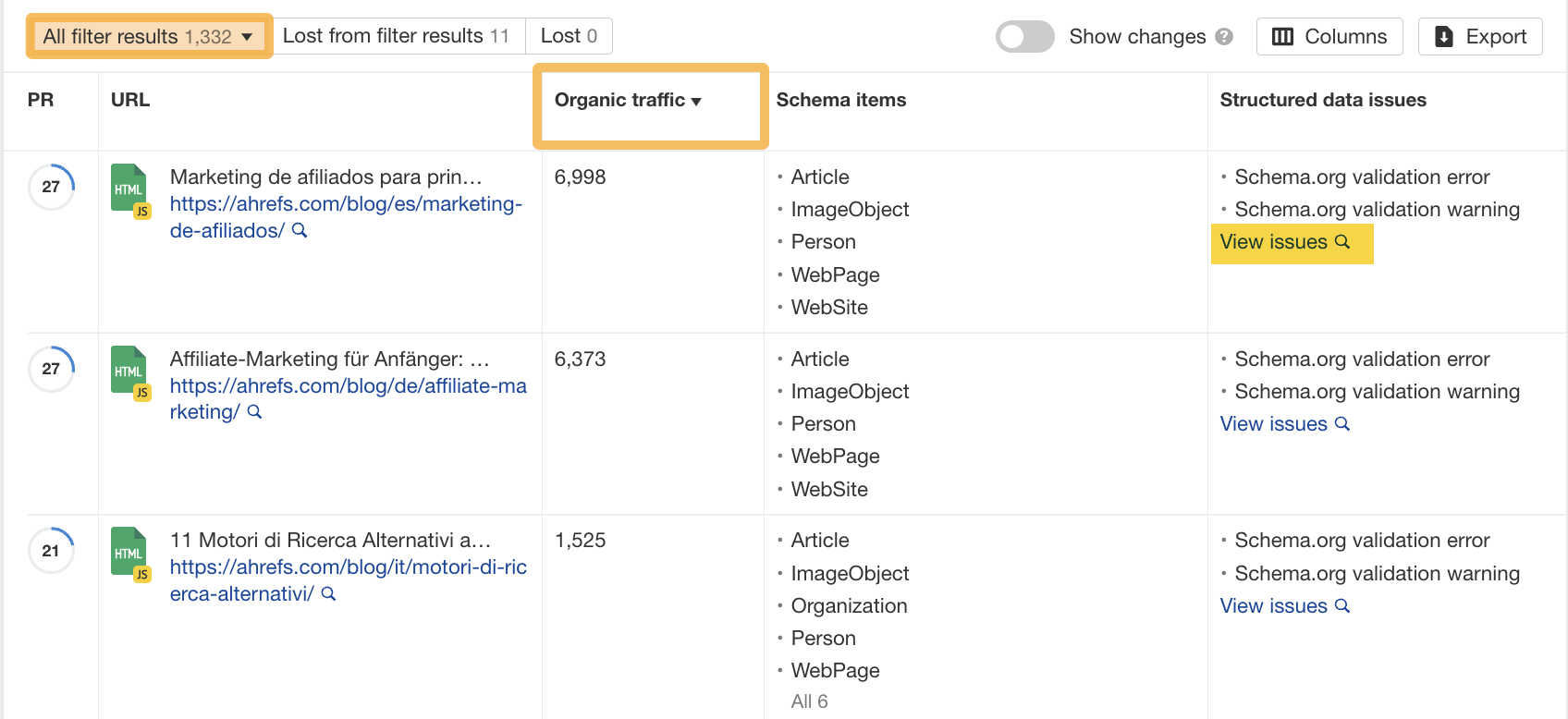Image resolution: width=1568 pixels, height=719 pixels.
Task: Click PR score circle showing 21
Action: point(51,551)
